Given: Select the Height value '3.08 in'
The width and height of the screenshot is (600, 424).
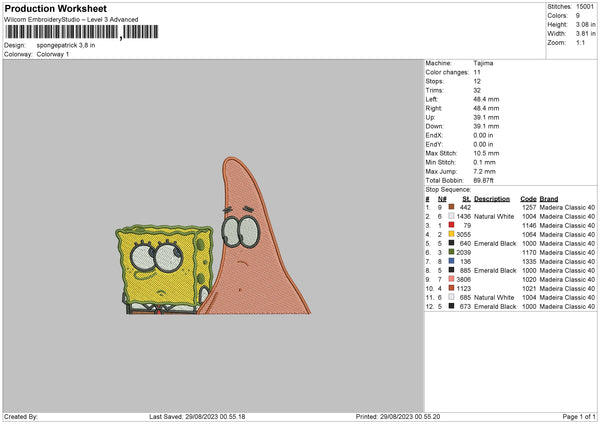Looking at the screenshot, I should point(585,24).
